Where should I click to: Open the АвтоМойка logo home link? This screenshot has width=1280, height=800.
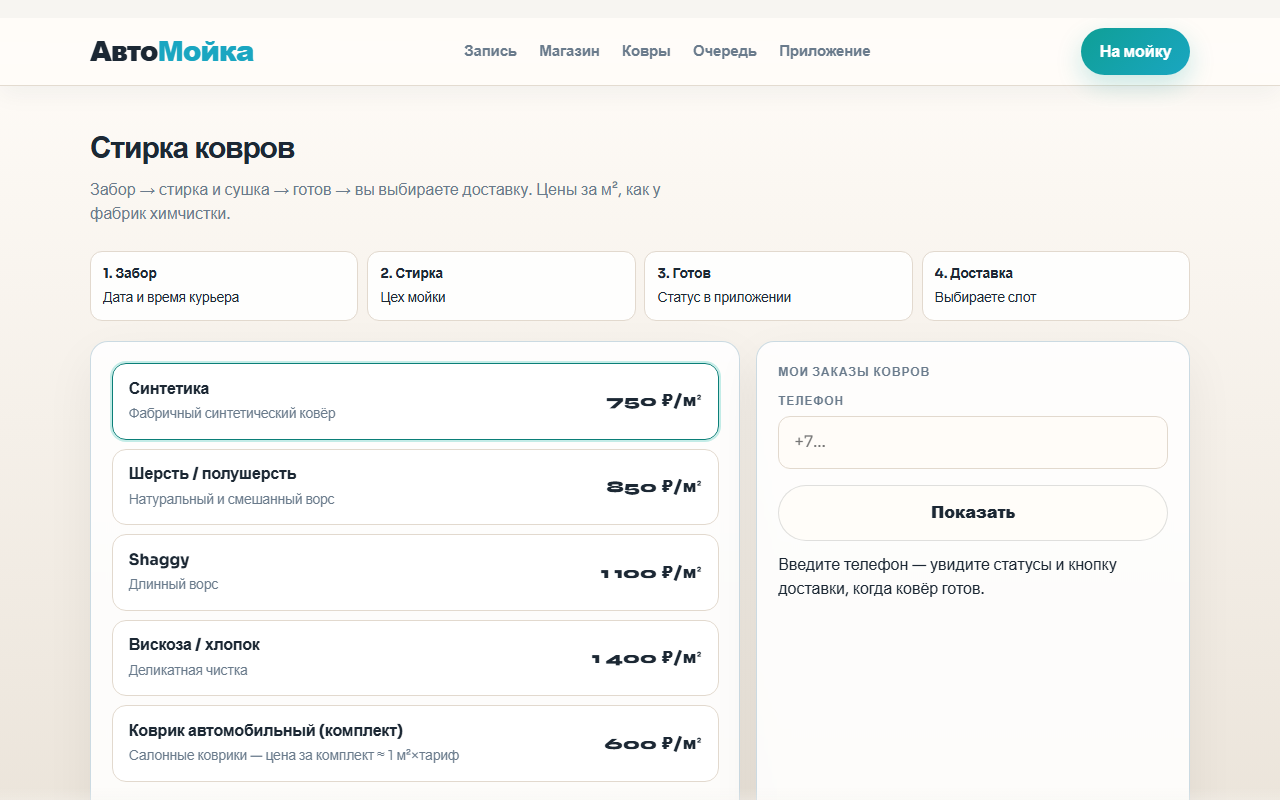point(172,51)
